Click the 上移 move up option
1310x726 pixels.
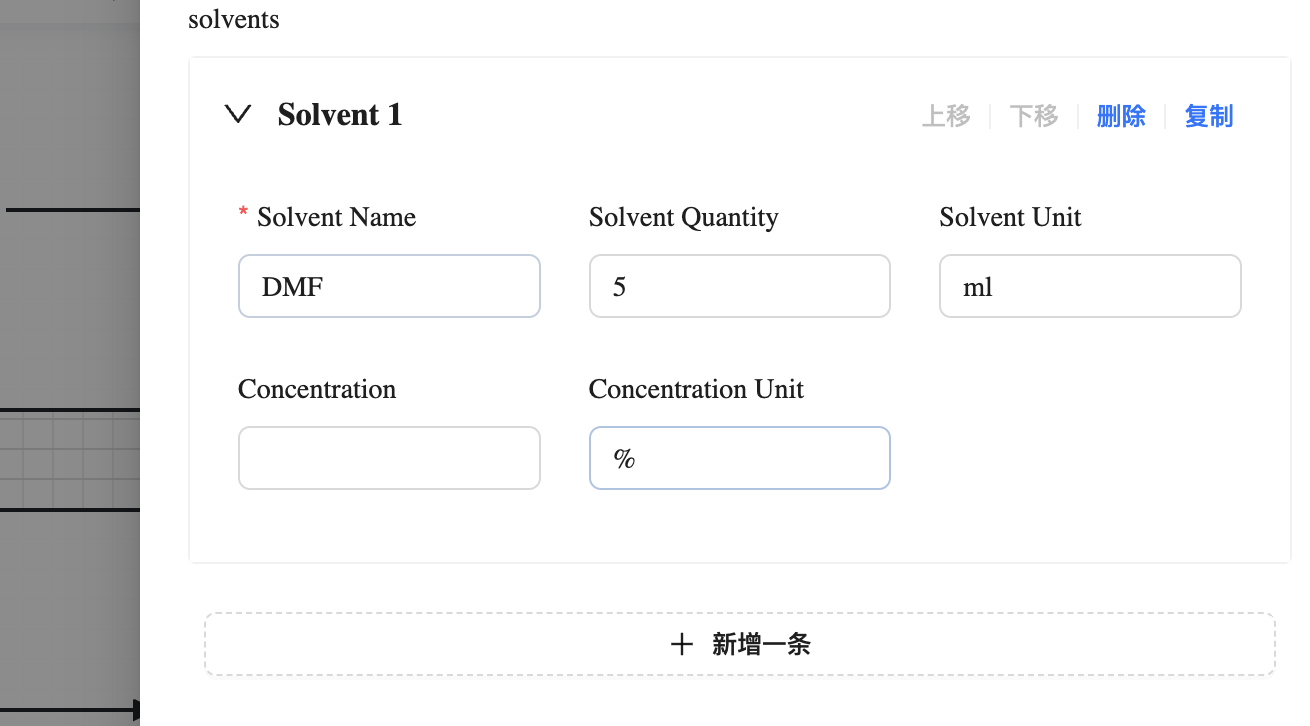pos(946,116)
